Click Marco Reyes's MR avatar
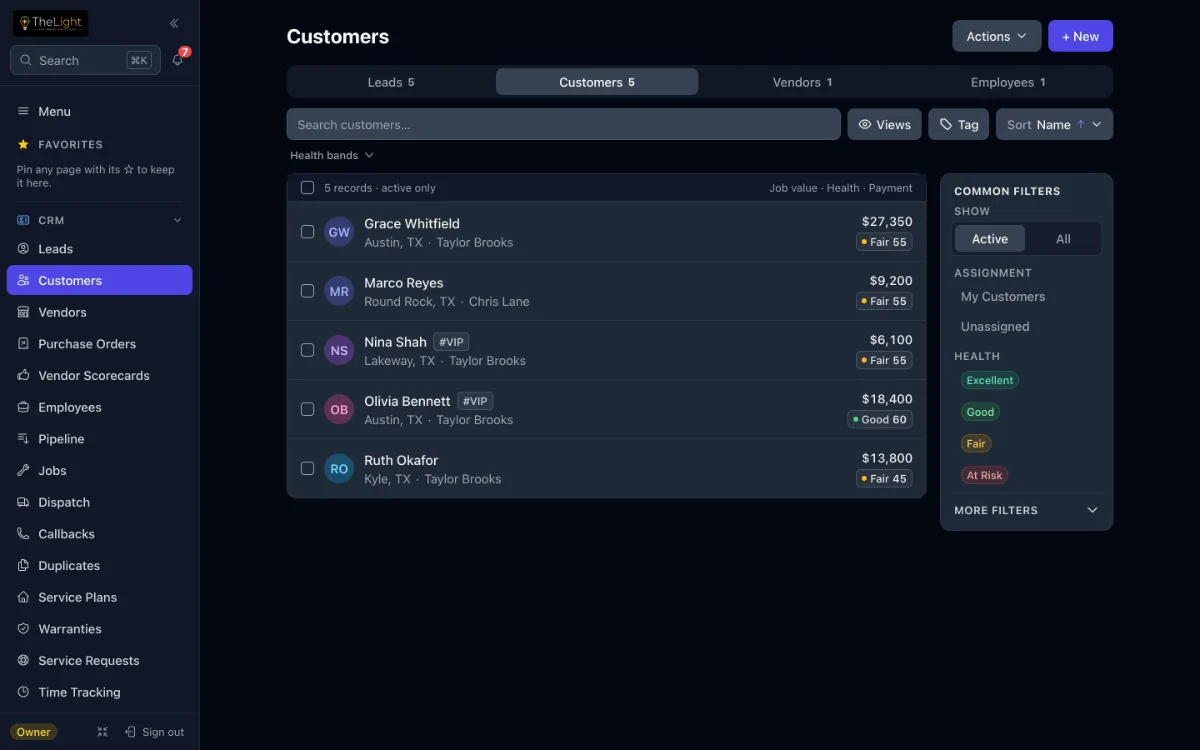The height and width of the screenshot is (750, 1200). [339, 291]
